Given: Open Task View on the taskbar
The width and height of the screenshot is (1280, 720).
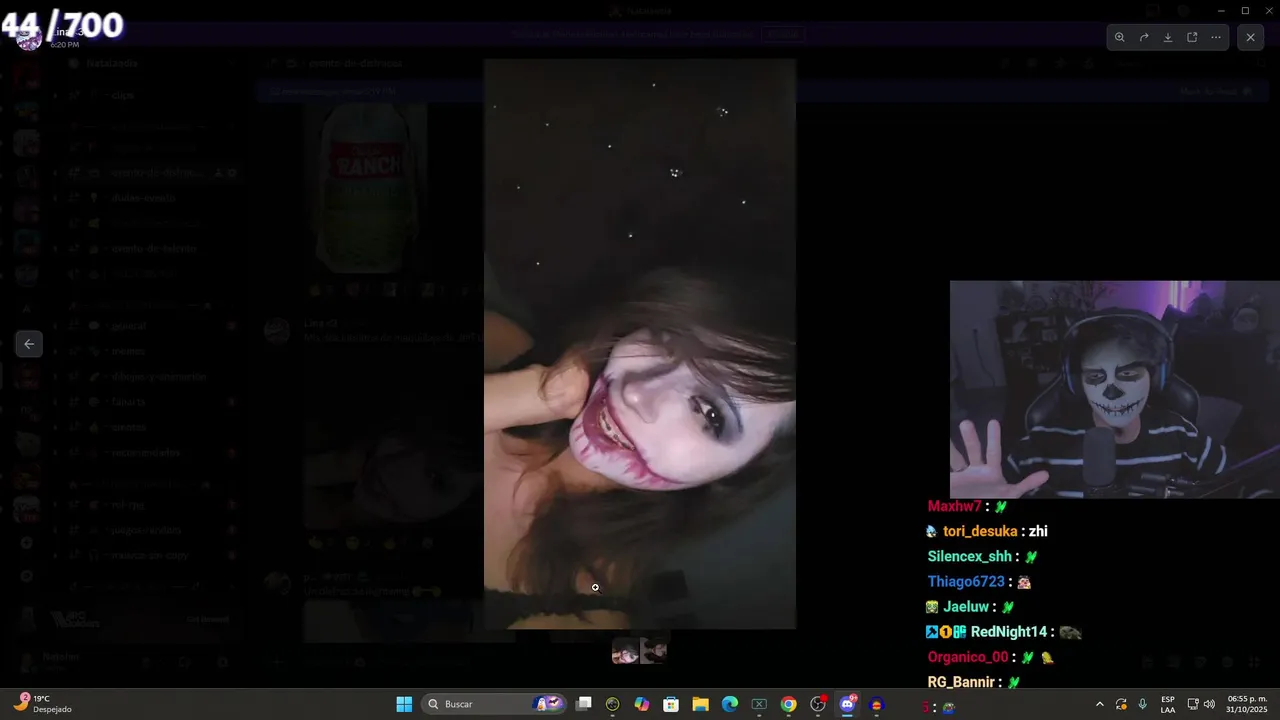Looking at the screenshot, I should click(x=584, y=704).
